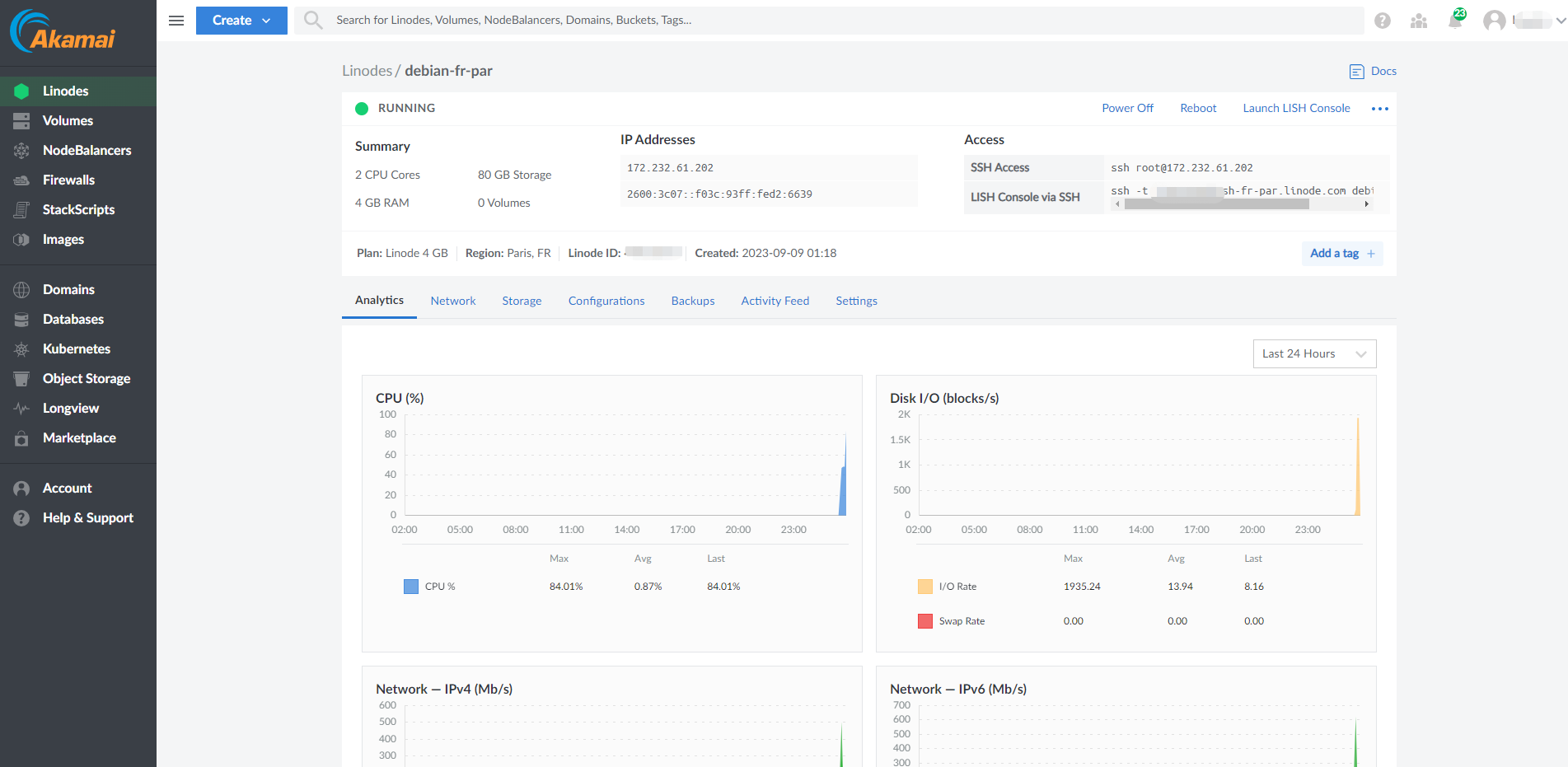
Task: Click the Marketplace bag icon
Action: click(x=21, y=437)
